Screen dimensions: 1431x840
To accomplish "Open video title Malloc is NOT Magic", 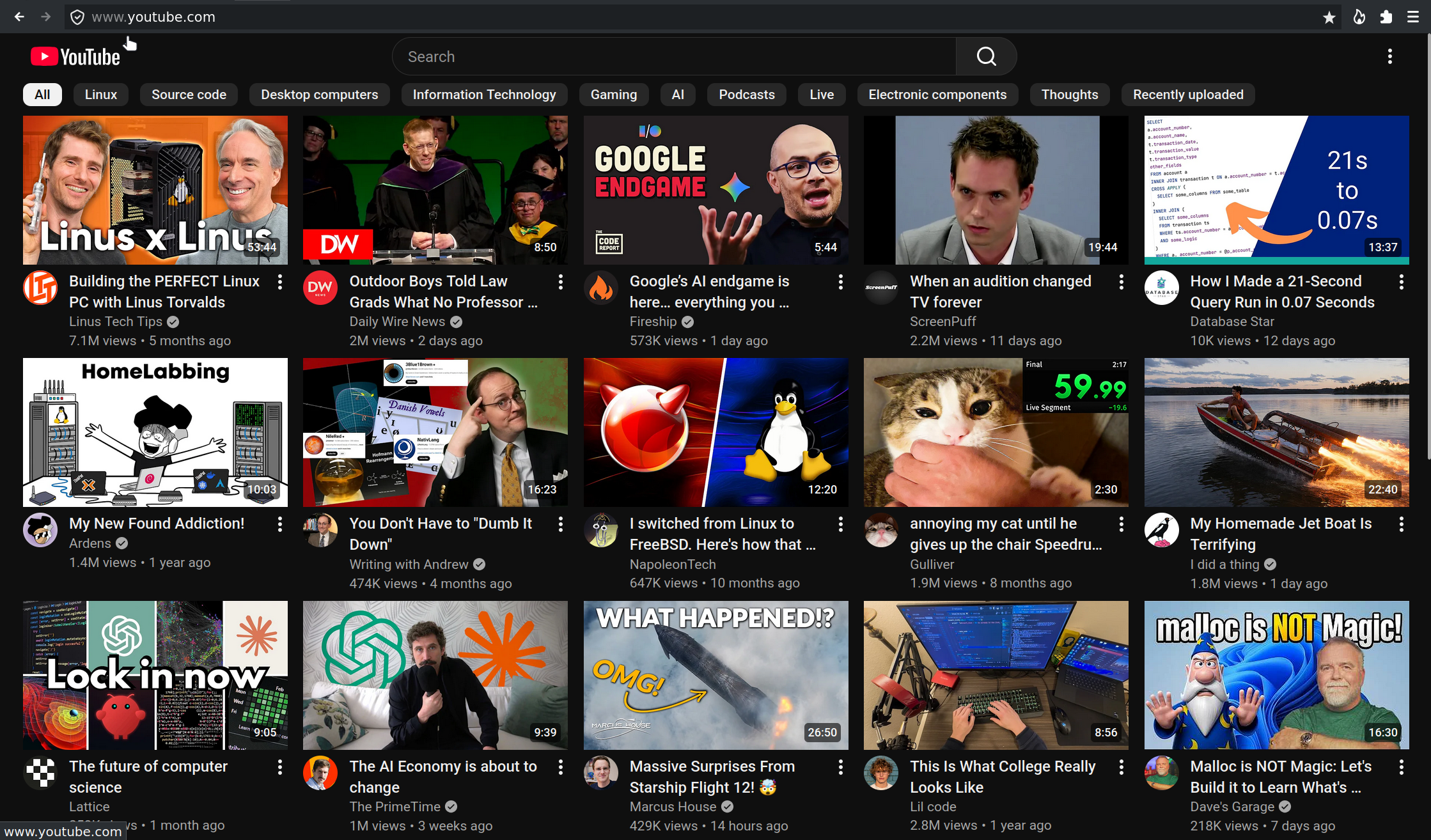I will coord(1281,777).
